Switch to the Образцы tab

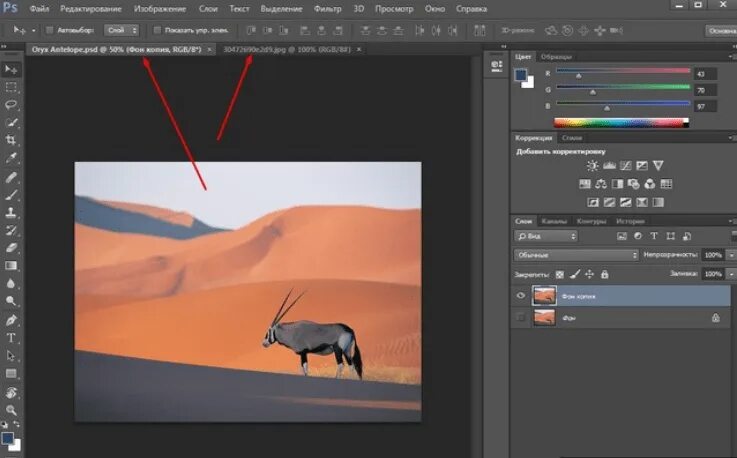[x=556, y=56]
